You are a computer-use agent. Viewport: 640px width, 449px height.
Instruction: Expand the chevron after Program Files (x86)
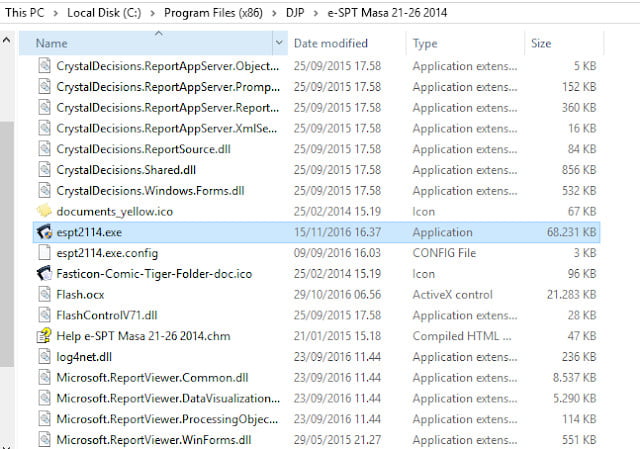274,13
